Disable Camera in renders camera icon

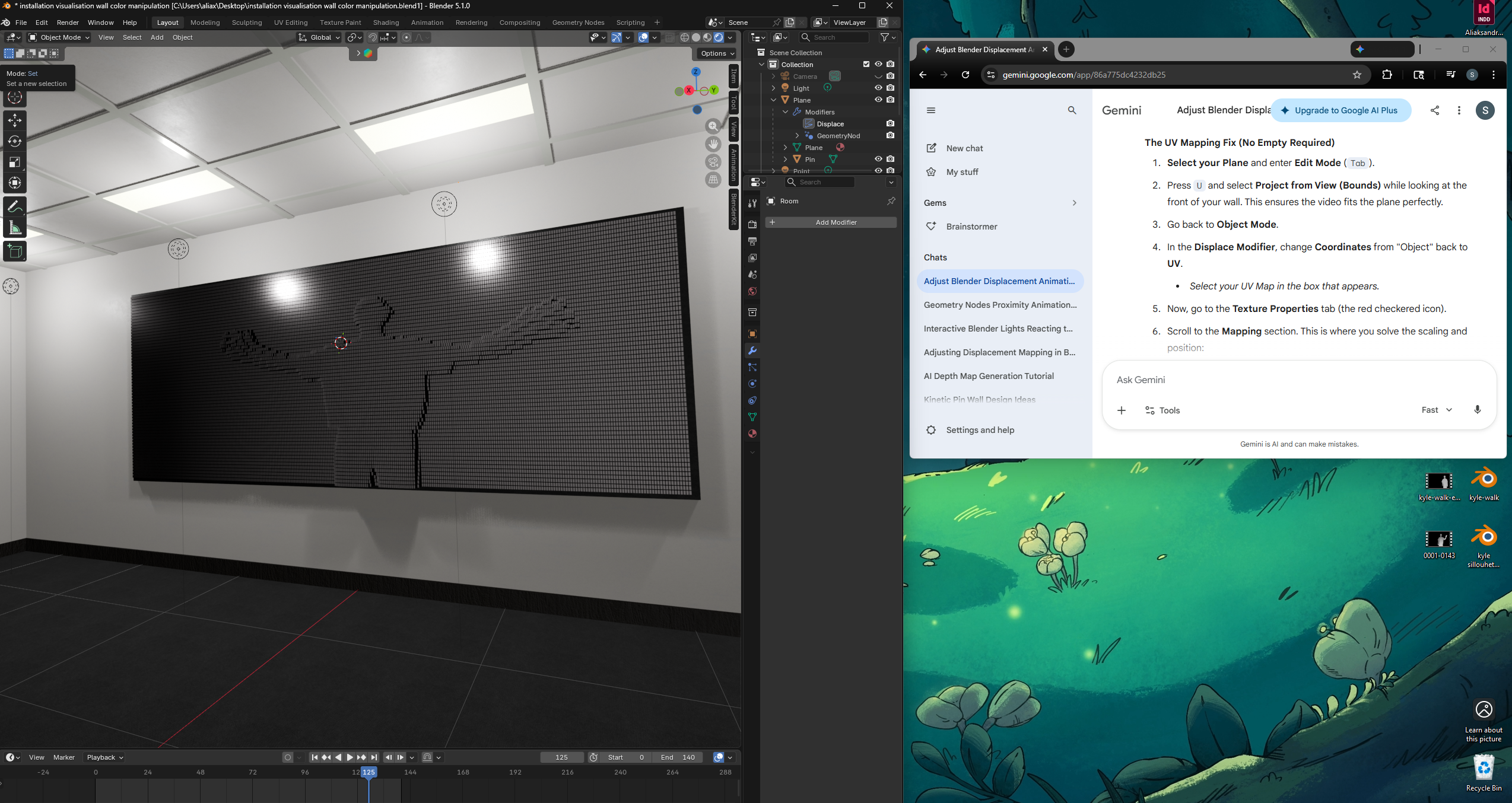pyautogui.click(x=890, y=76)
